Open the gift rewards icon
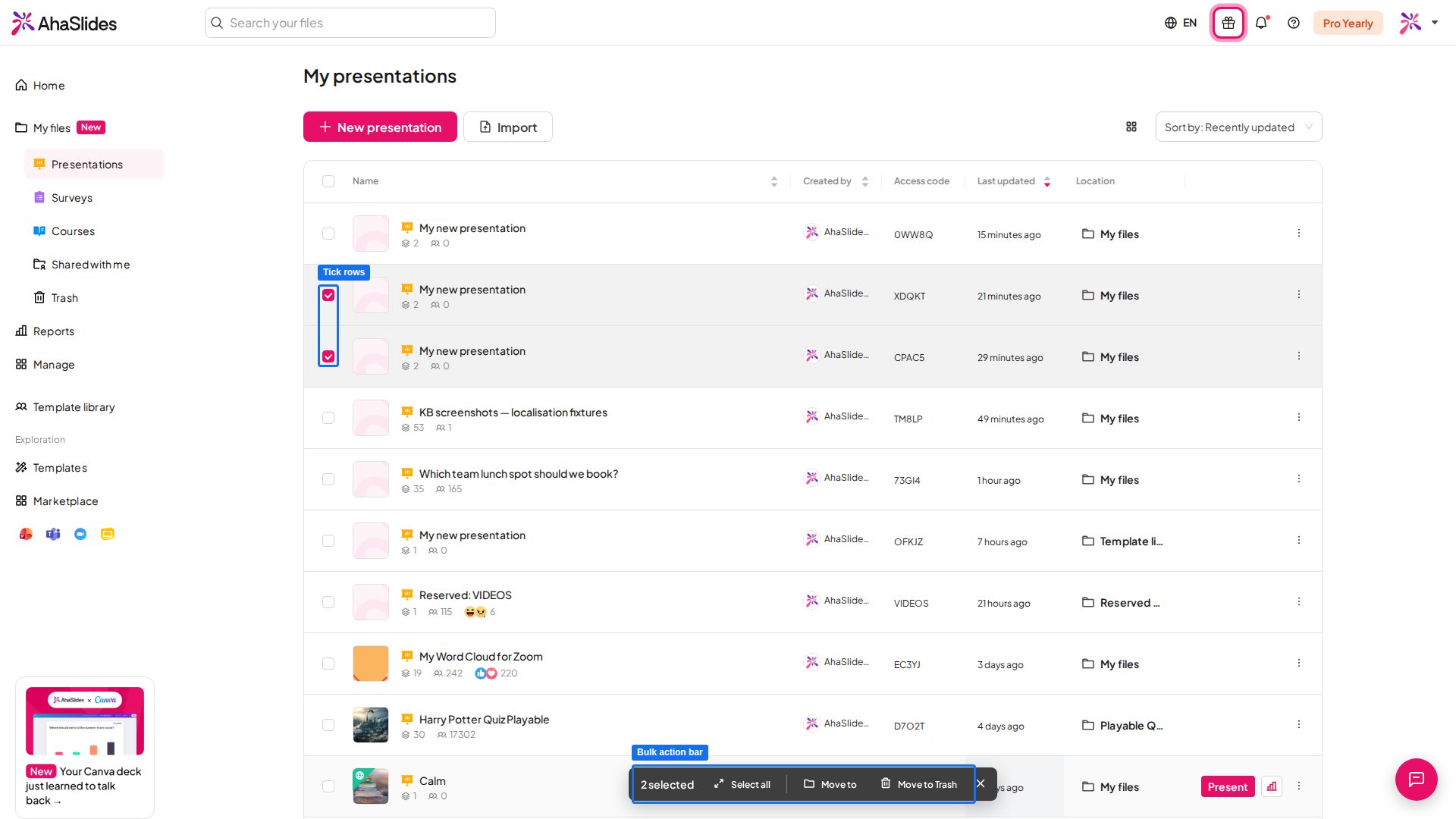Viewport: 1456px width, 819px height. (x=1228, y=23)
